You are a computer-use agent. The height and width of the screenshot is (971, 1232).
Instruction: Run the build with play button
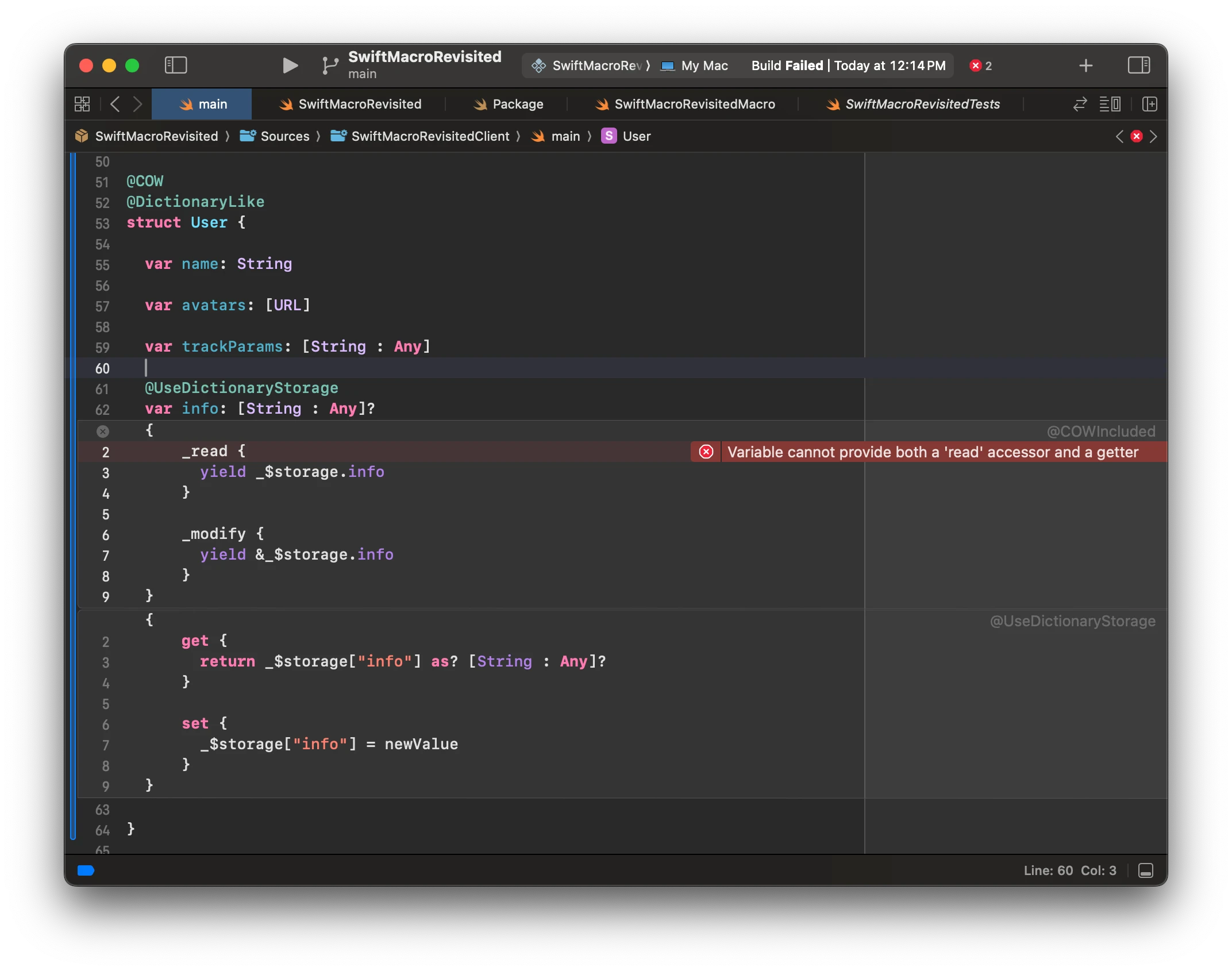tap(290, 65)
